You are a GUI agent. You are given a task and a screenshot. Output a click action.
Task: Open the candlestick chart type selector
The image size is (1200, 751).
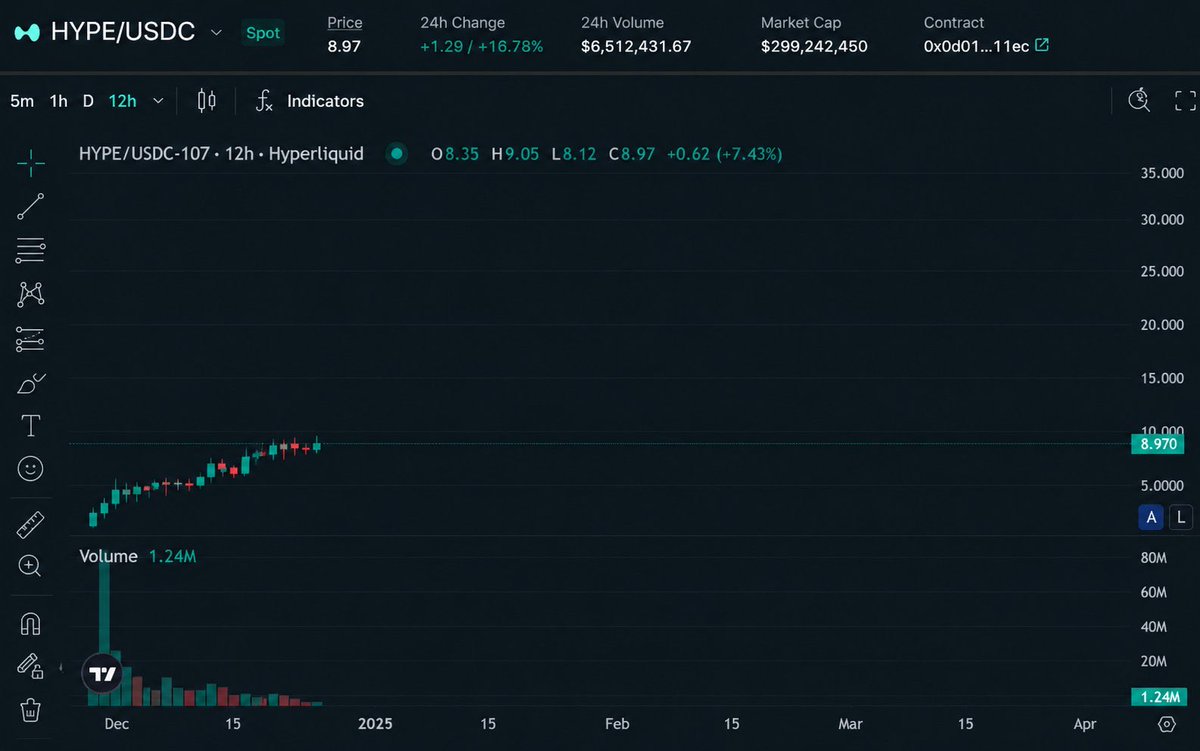(x=206, y=100)
